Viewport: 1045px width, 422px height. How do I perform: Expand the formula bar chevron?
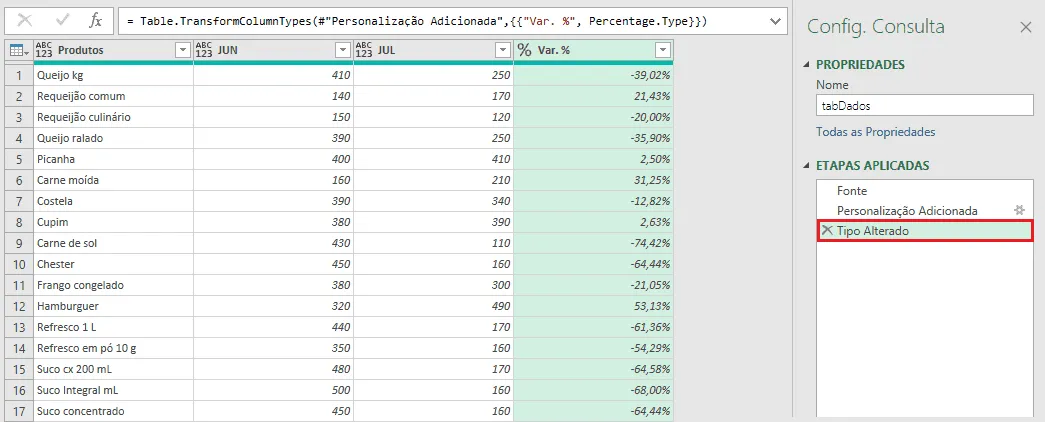(775, 21)
